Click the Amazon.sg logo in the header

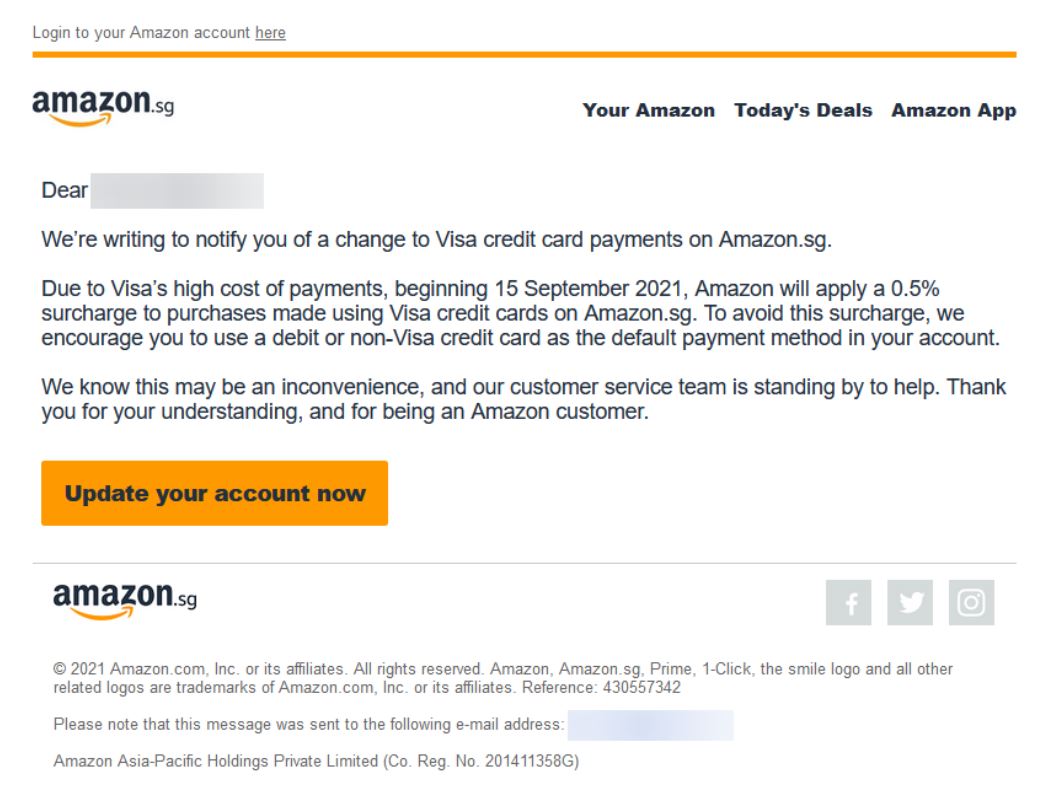click(103, 106)
